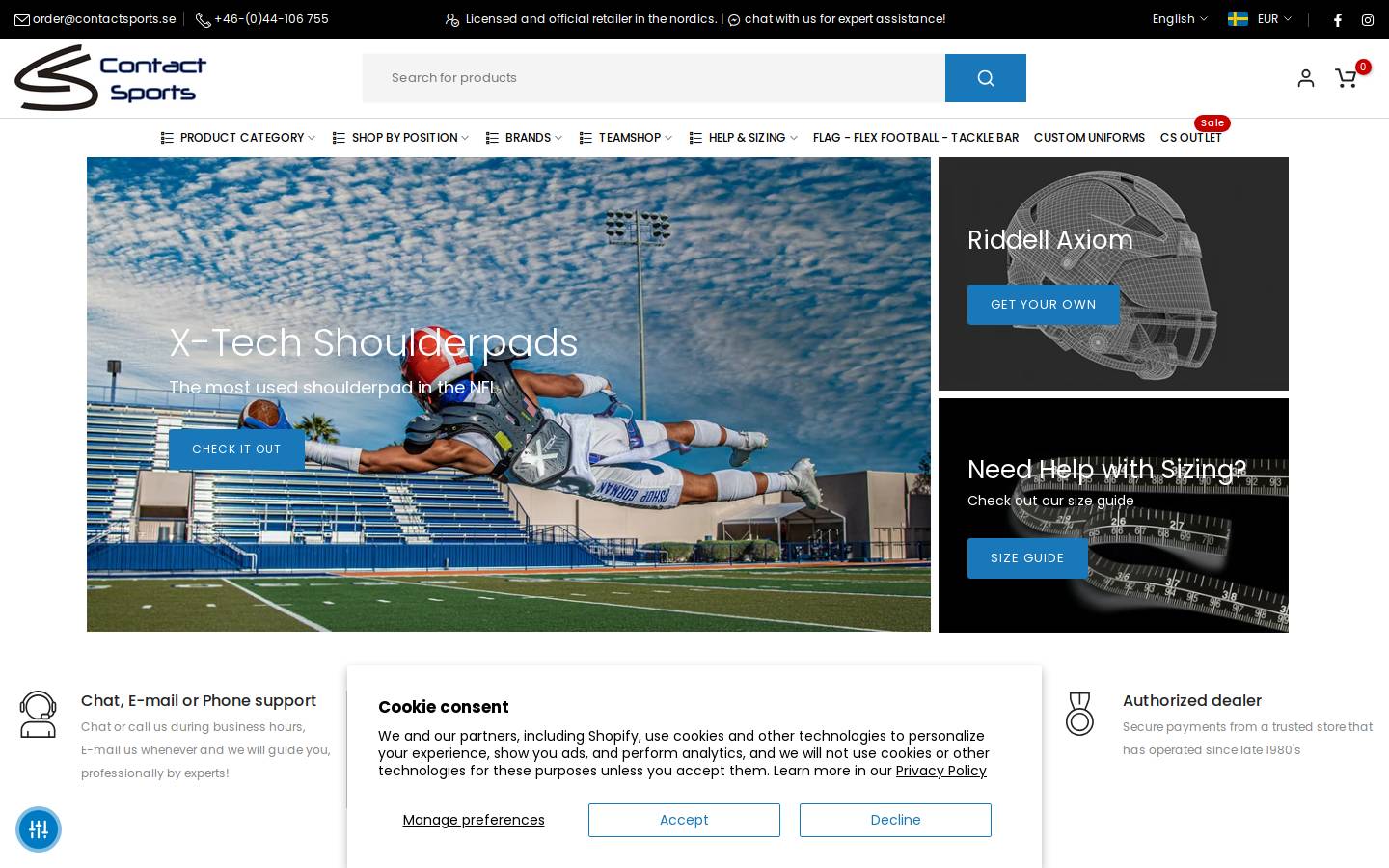This screenshot has height=868, width=1389.
Task: Accept the cookie consent
Action: click(684, 820)
